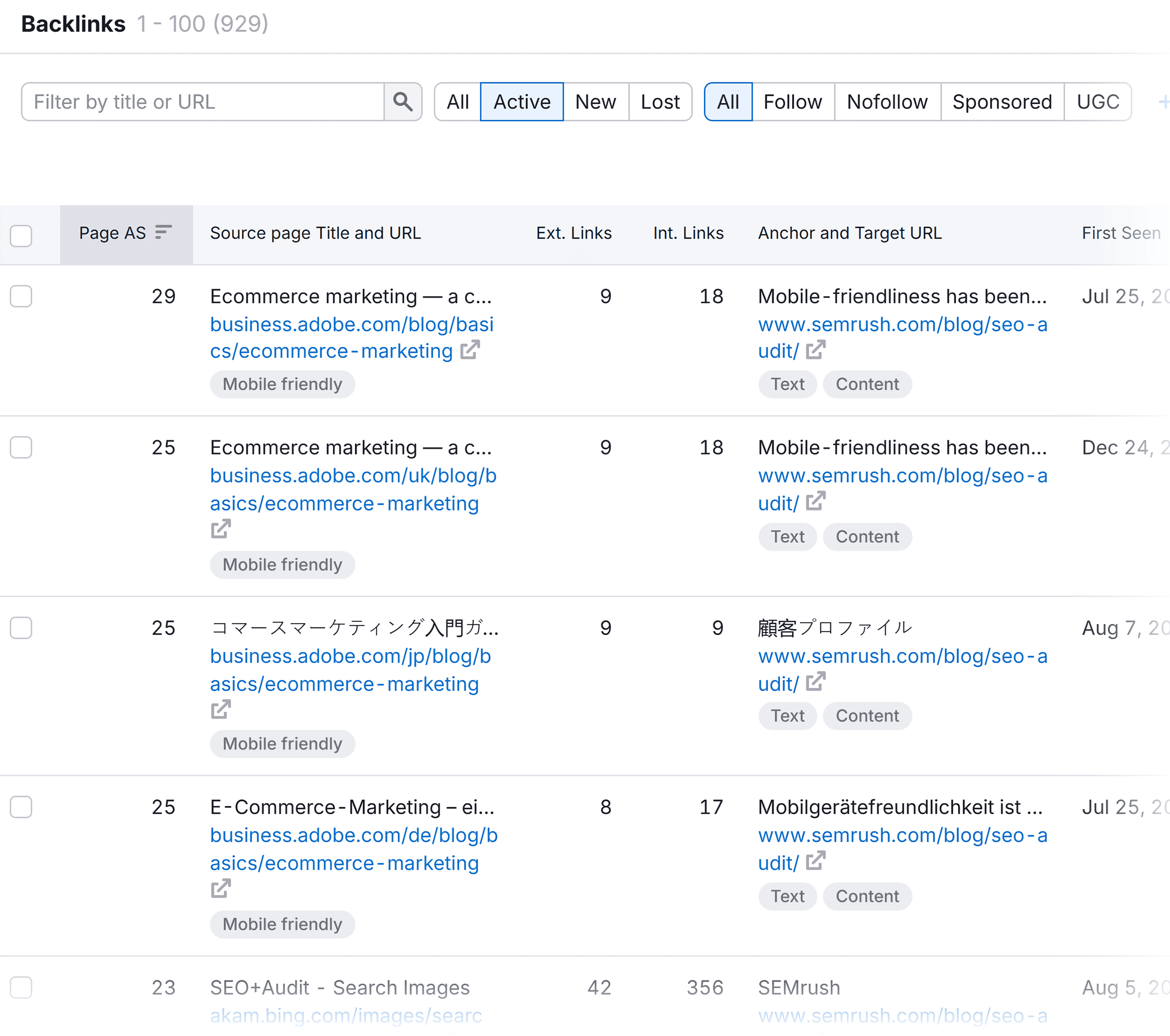Switch to Lost backlinks filter
Image resolution: width=1170 pixels, height=1036 pixels.
(x=660, y=102)
